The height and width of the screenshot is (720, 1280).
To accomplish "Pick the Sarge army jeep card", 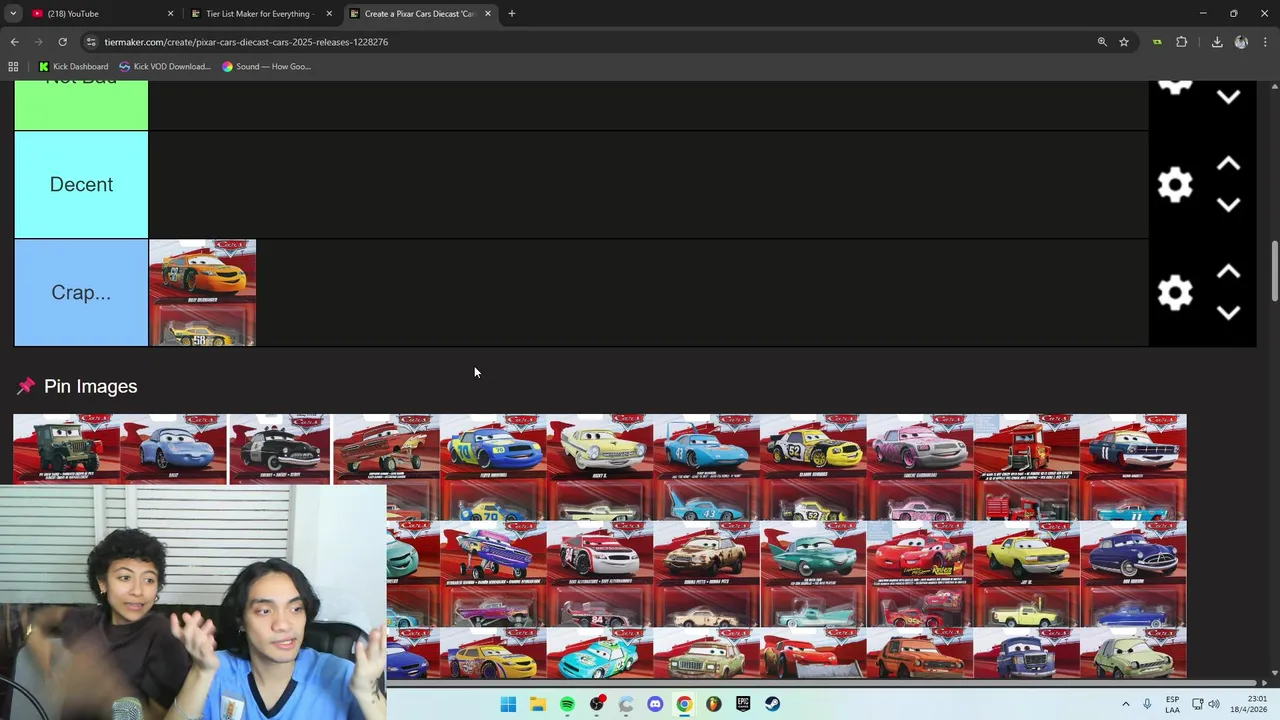I will click(x=66, y=449).
